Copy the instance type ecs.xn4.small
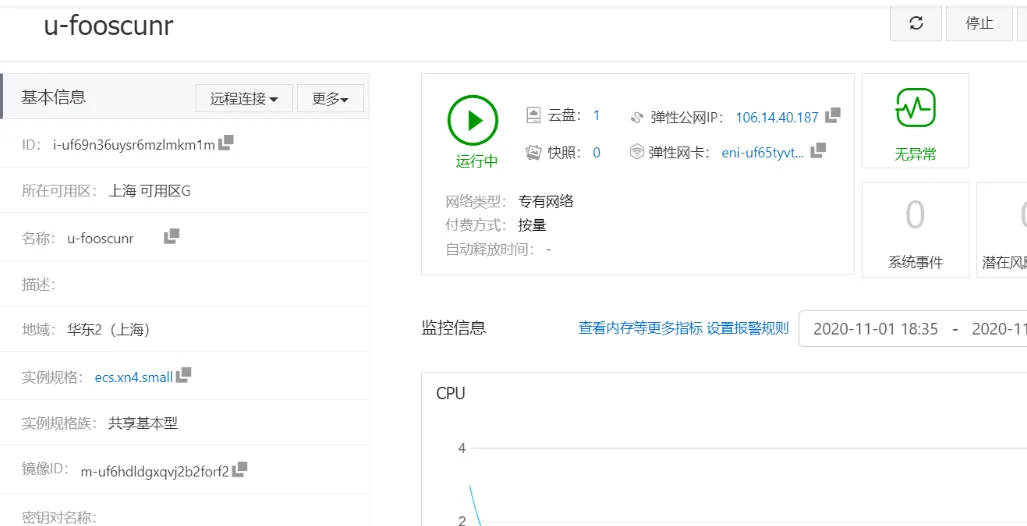 [184, 375]
